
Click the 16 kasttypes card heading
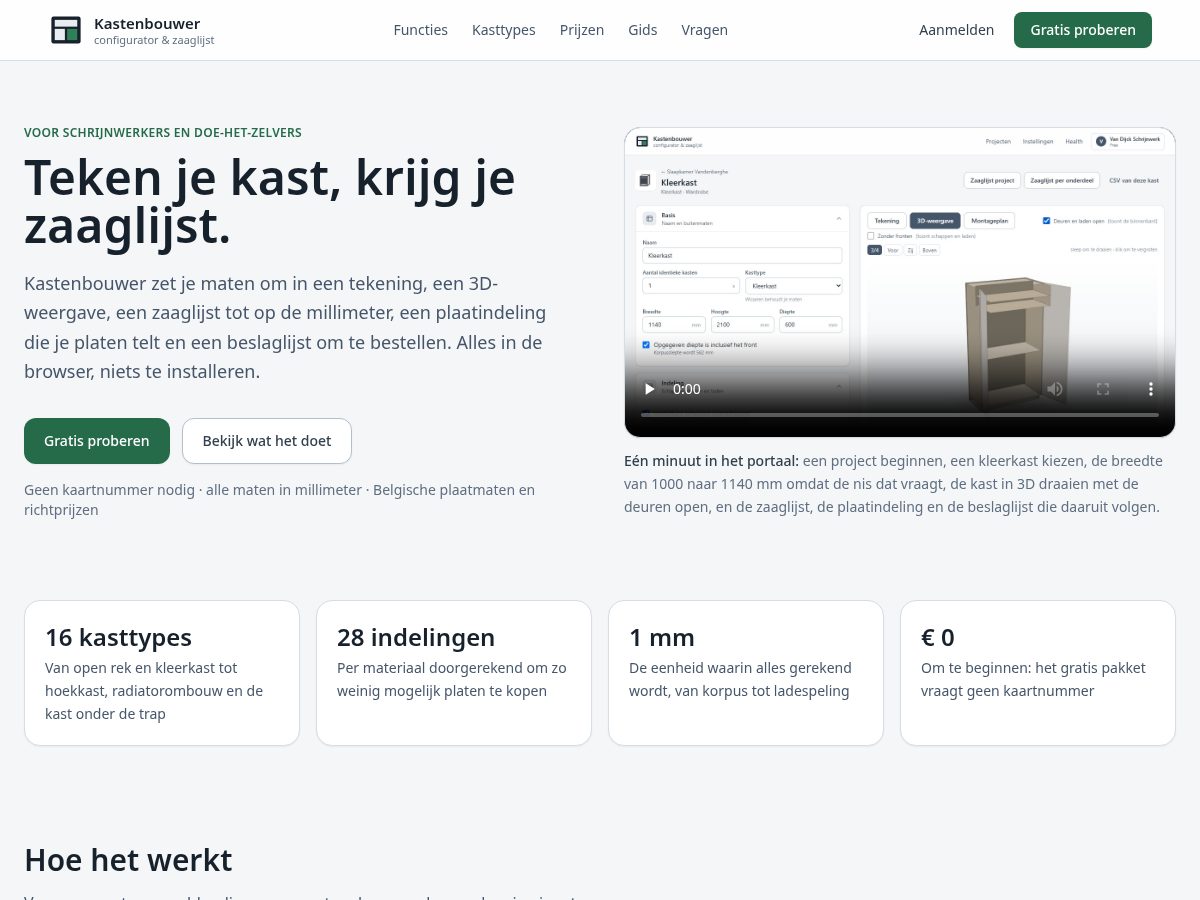coord(118,637)
